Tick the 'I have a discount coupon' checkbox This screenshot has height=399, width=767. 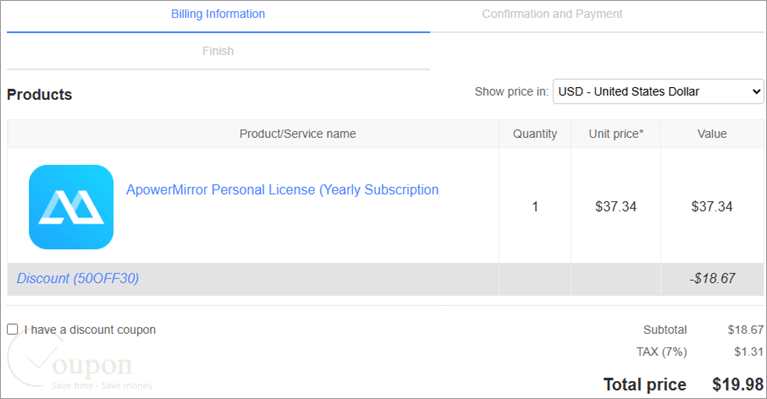click(13, 329)
